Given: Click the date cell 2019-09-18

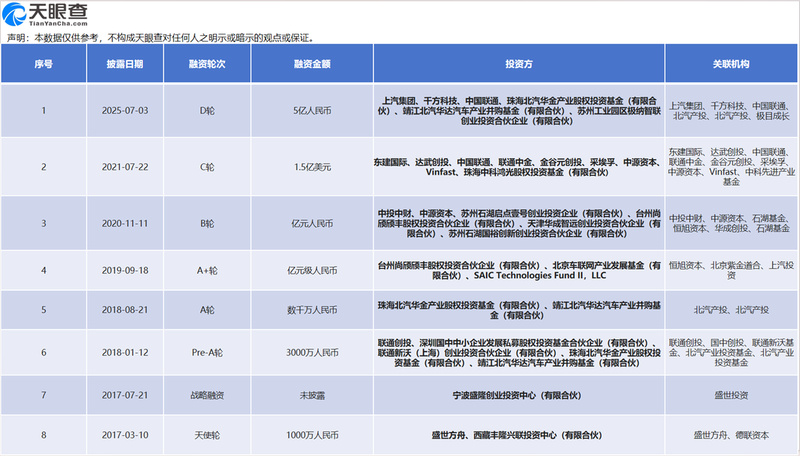Looking at the screenshot, I should pyautogui.click(x=125, y=270).
